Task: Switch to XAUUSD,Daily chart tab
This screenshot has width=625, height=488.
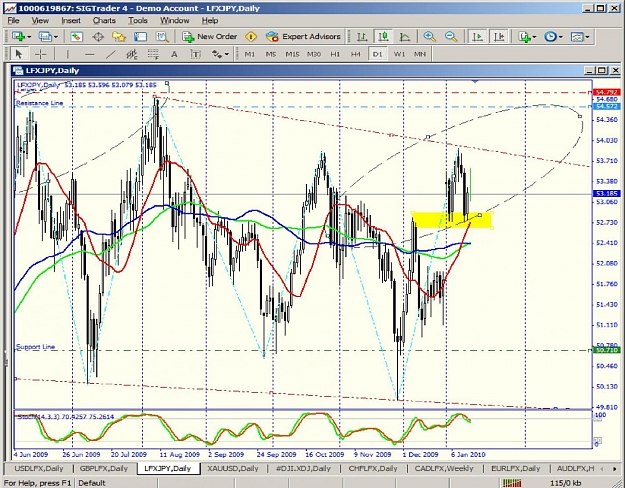Action: pyautogui.click(x=233, y=468)
